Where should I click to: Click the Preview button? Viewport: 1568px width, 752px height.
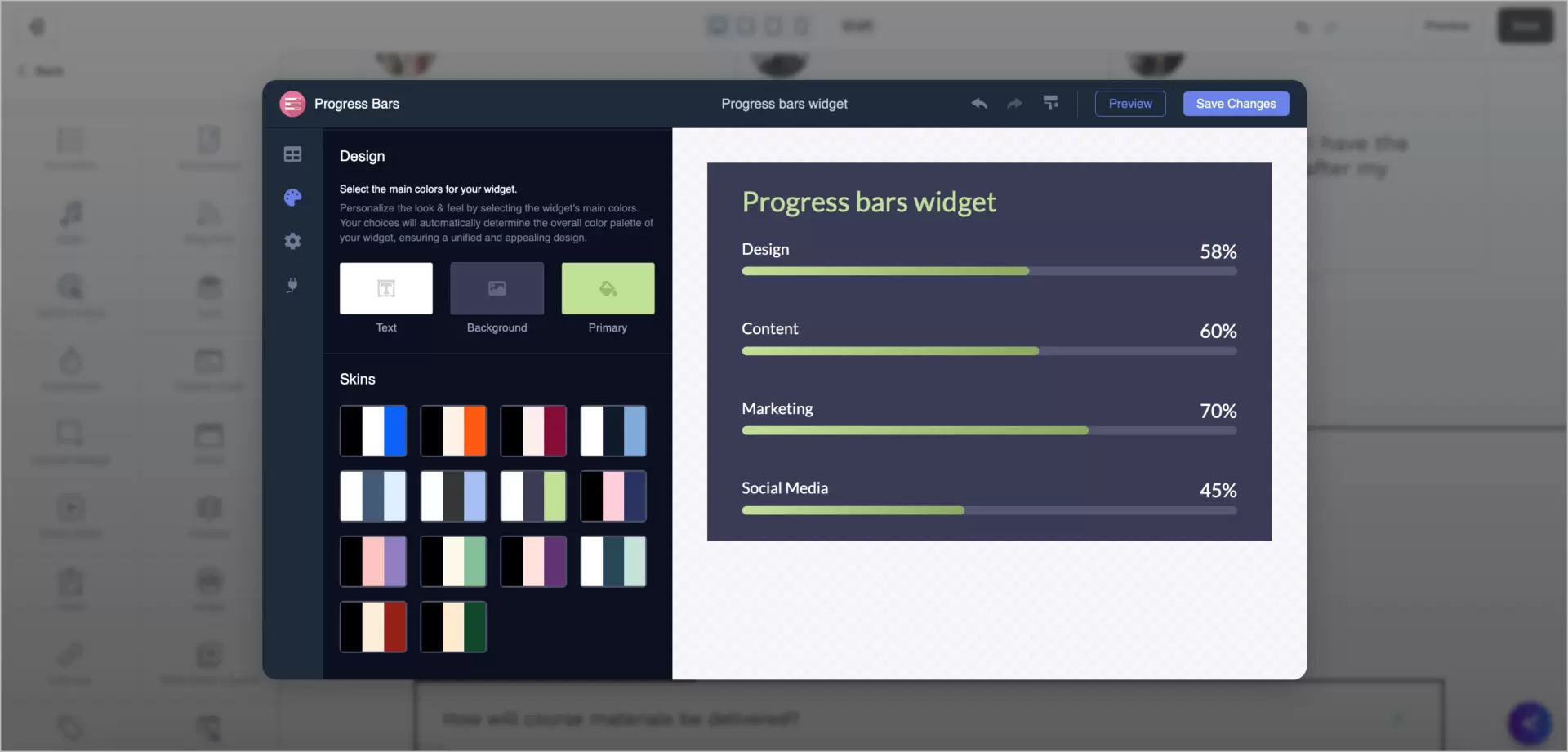click(1129, 104)
